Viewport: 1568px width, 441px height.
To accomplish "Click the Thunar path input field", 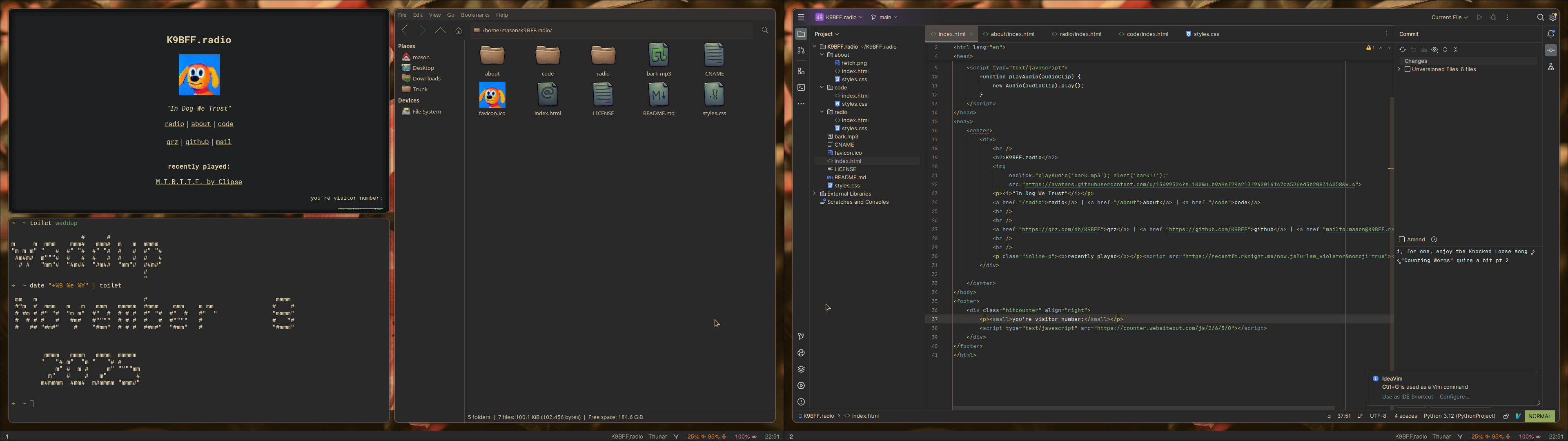I will pos(609,31).
